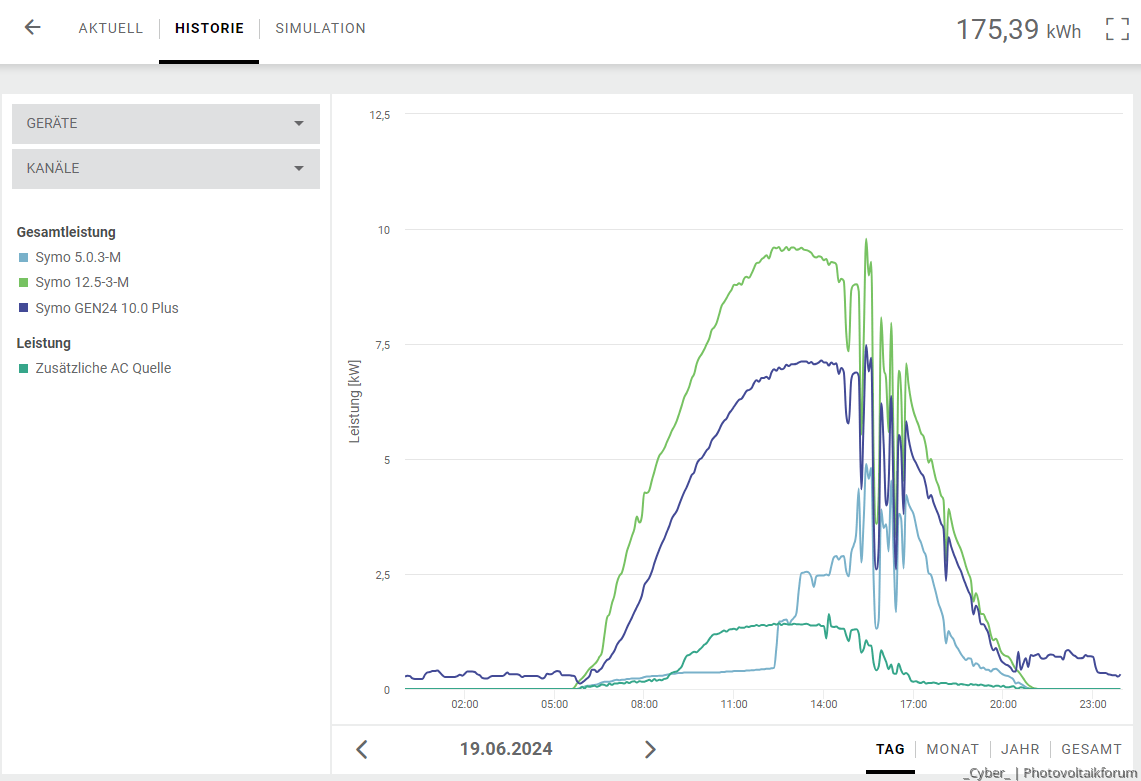Screen dimensions: 1141x781
Task: Go to the previous day with the left chevron
Action: tap(362, 749)
